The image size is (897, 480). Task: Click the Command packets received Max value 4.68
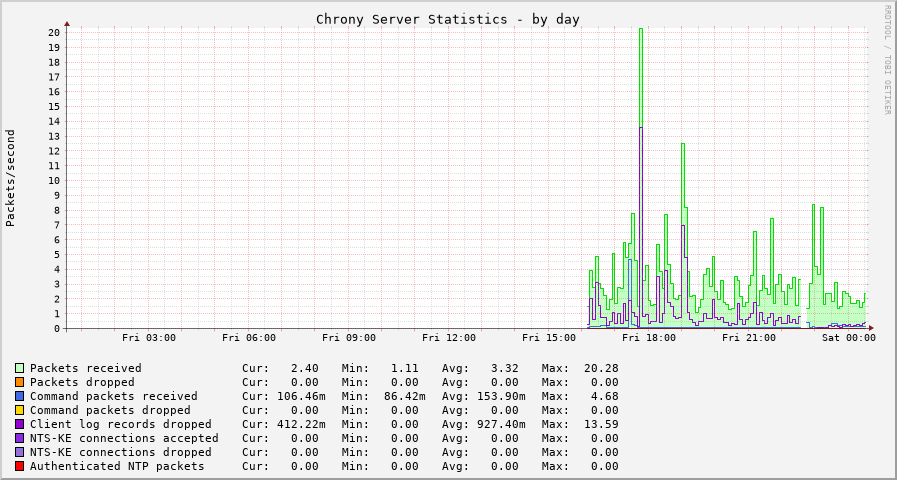[x=605, y=396]
